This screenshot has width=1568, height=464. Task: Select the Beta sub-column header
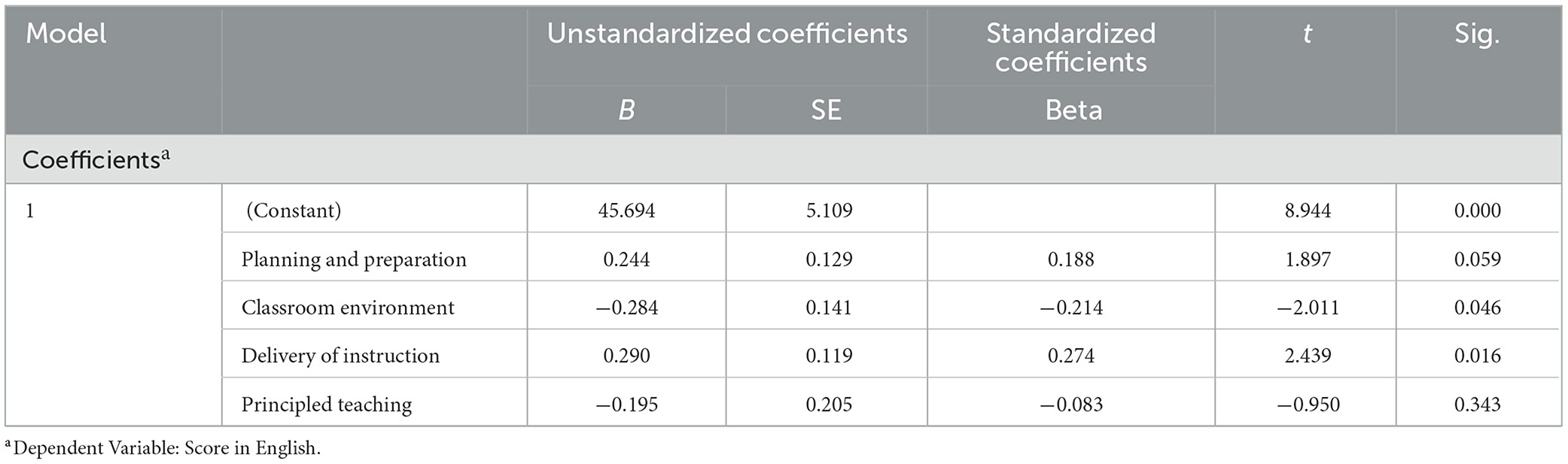(1073, 111)
